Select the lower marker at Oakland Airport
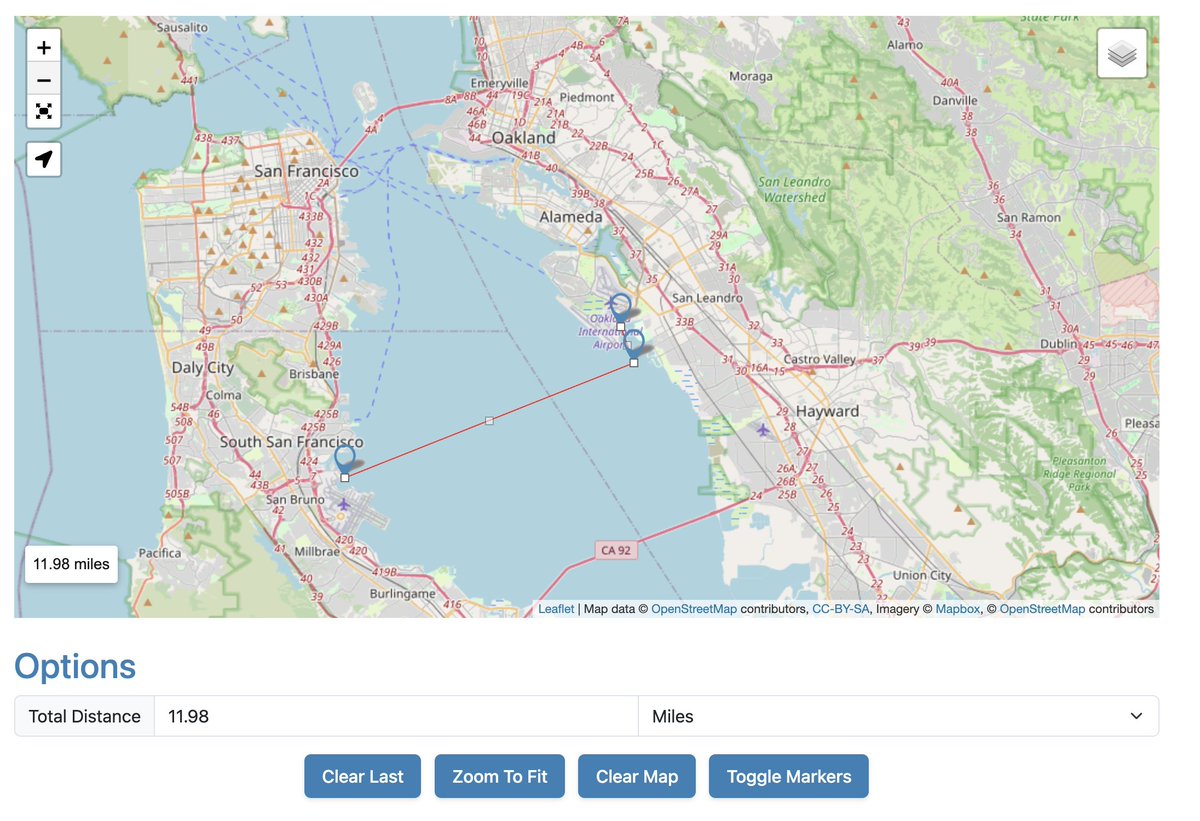The image size is (1200, 821). click(x=634, y=344)
